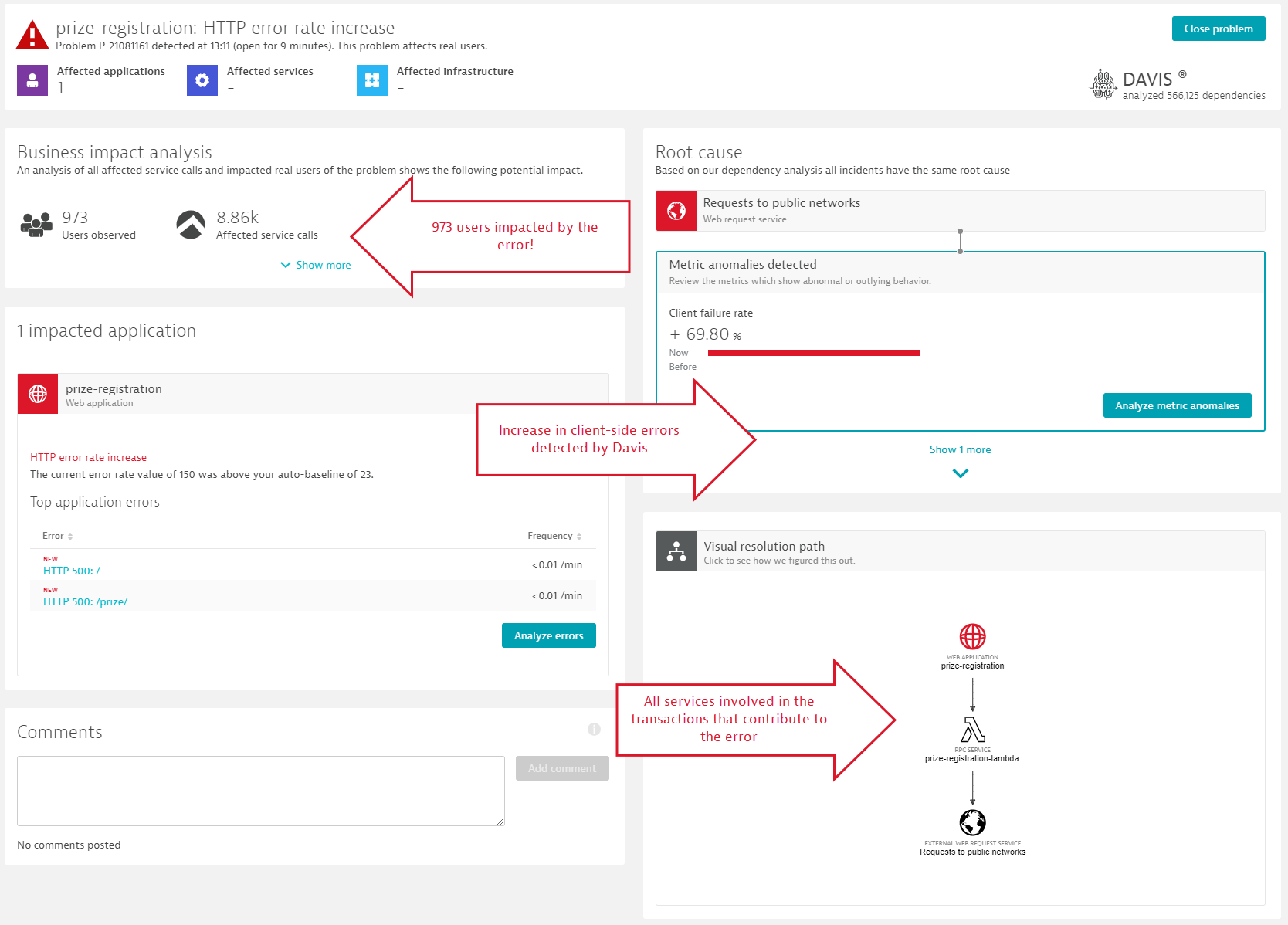1288x925 pixels.
Task: Click the Analyze errors button
Action: click(x=549, y=635)
